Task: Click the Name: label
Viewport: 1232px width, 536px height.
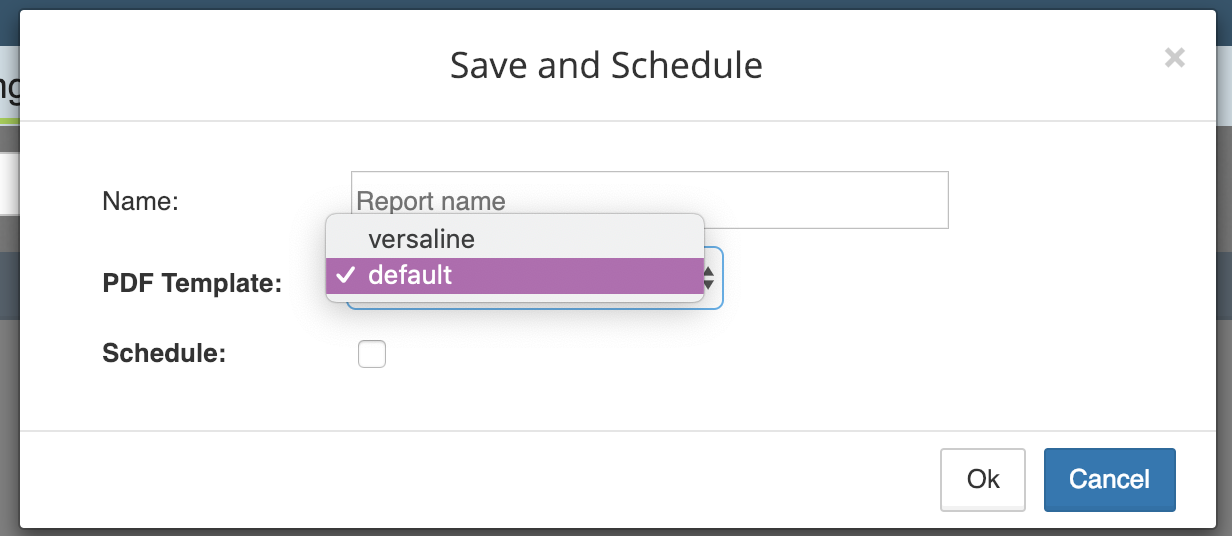Action: coord(140,201)
